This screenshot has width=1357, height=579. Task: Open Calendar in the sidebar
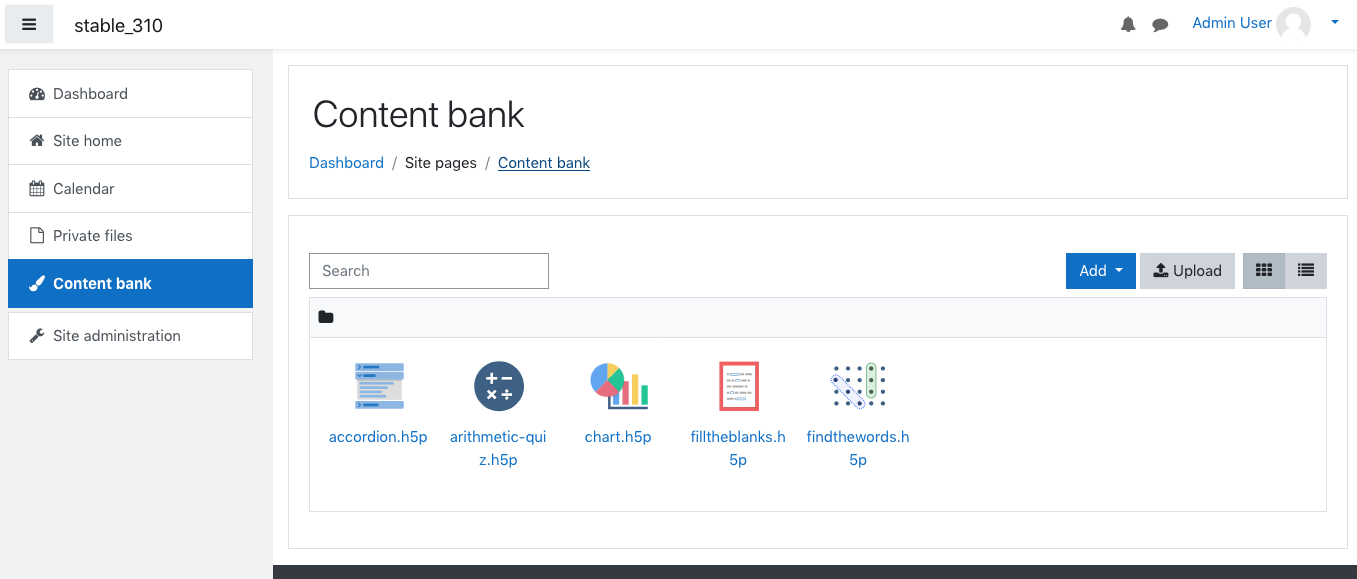click(130, 189)
